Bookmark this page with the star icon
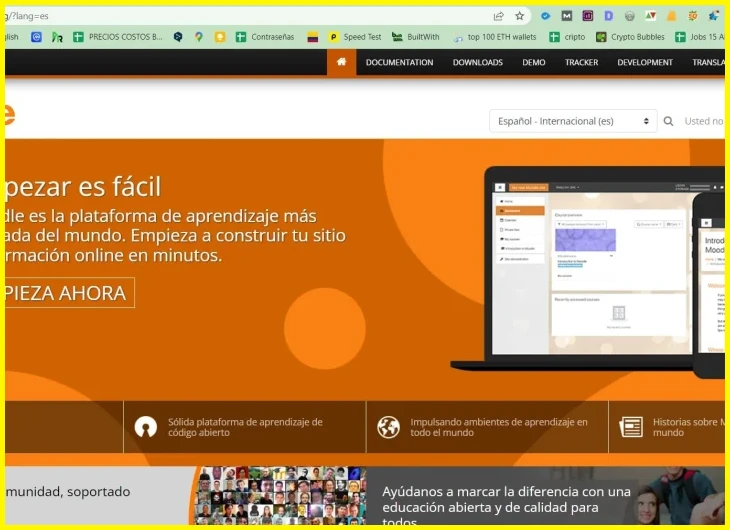Screen dimensions: 730x530 tap(520, 16)
